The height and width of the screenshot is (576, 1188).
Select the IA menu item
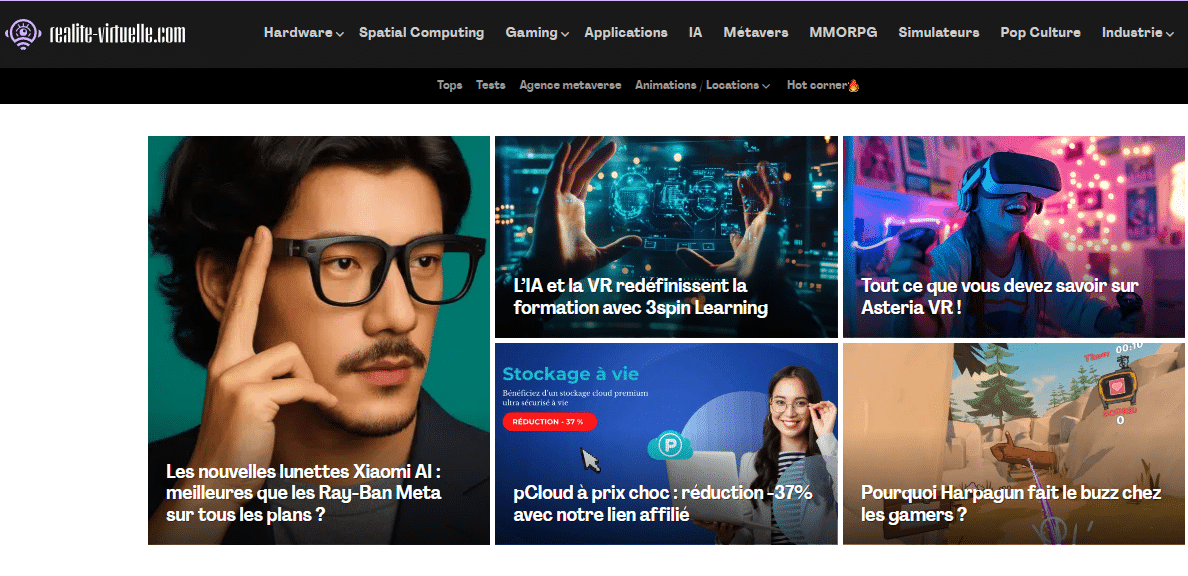pos(695,33)
